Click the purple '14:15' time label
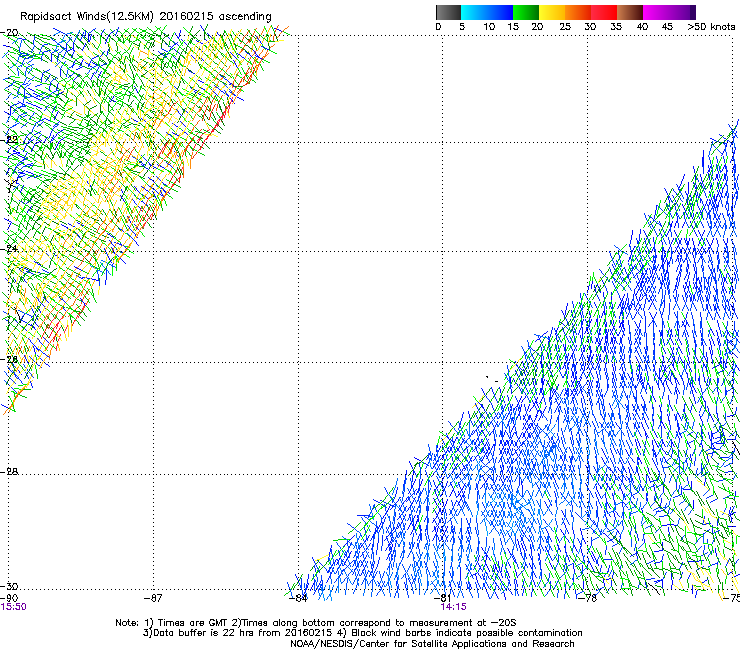This screenshot has width=740, height=650. point(454,607)
